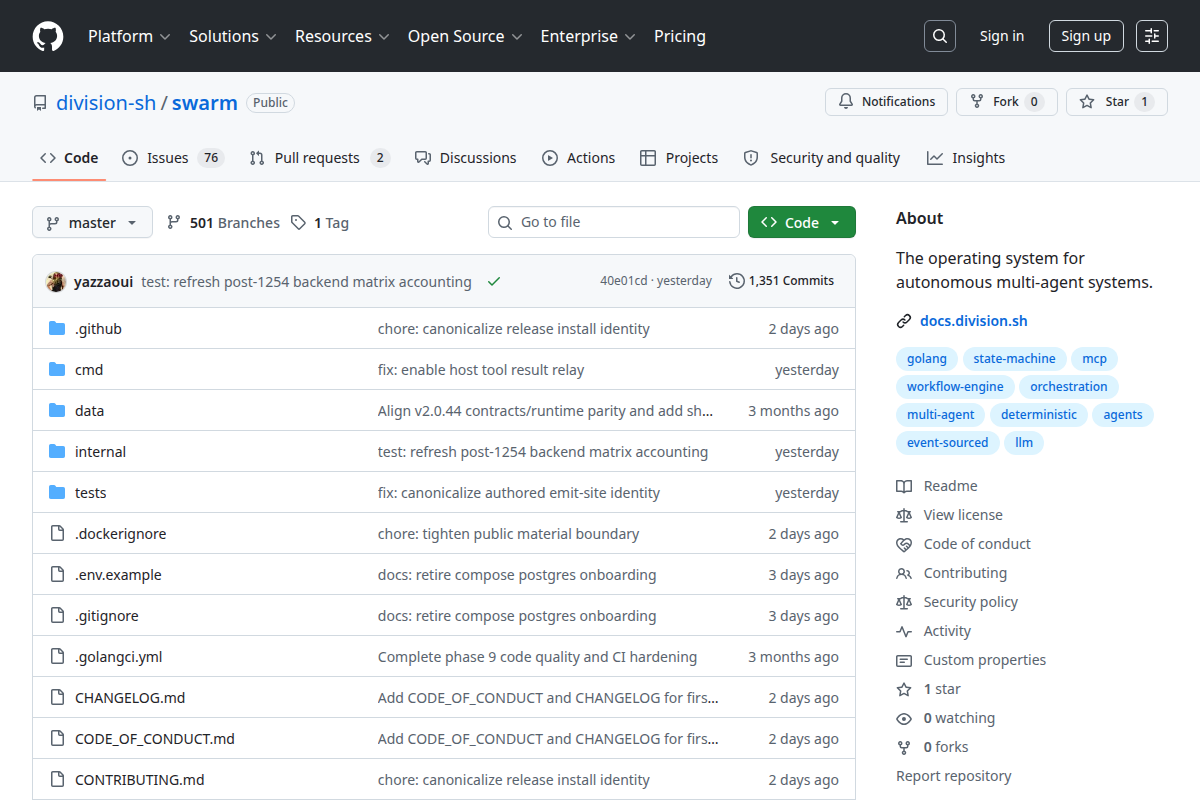Click the Sign up button
Screen dimensions: 1200x800
[x=1086, y=36]
